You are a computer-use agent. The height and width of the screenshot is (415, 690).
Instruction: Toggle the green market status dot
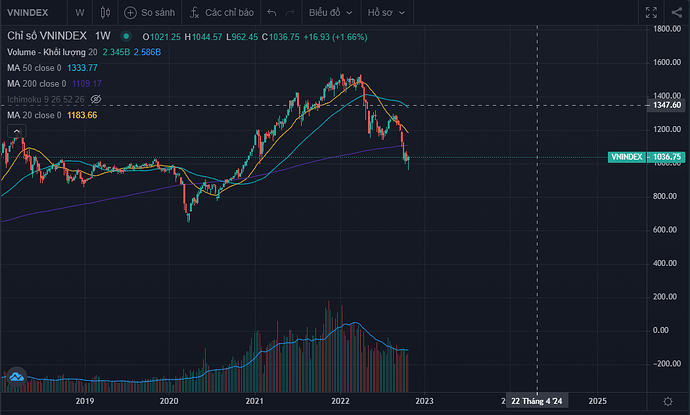click(x=126, y=36)
